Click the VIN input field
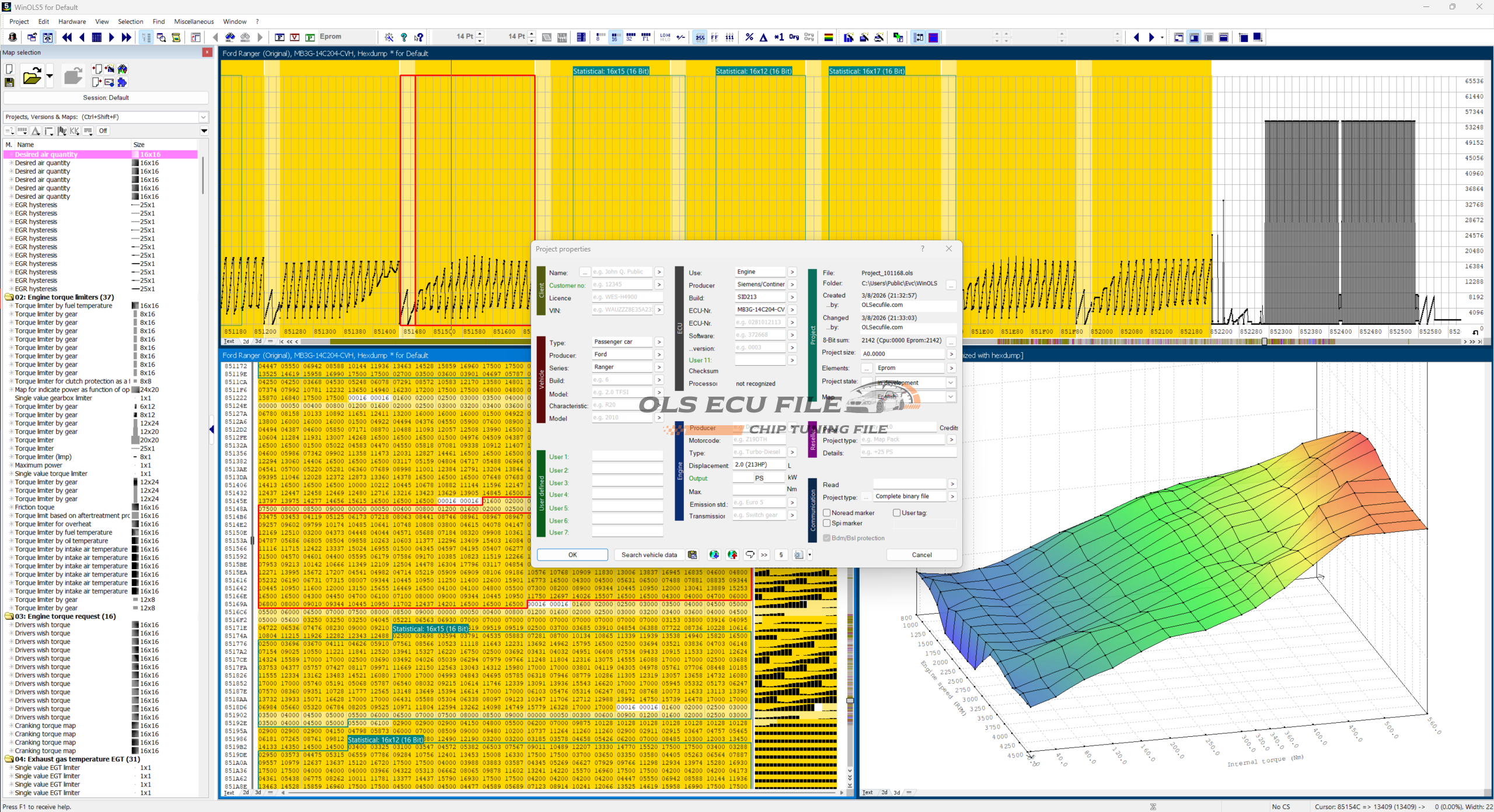The image size is (1494, 812). click(x=622, y=310)
